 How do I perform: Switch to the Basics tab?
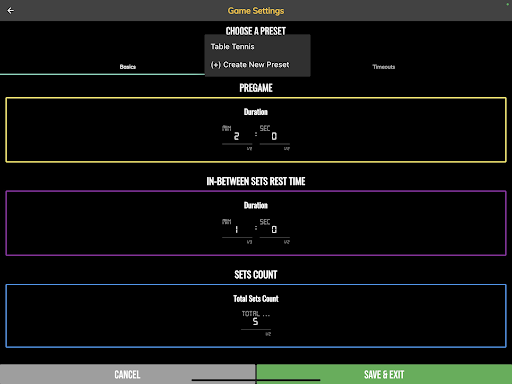click(x=128, y=67)
